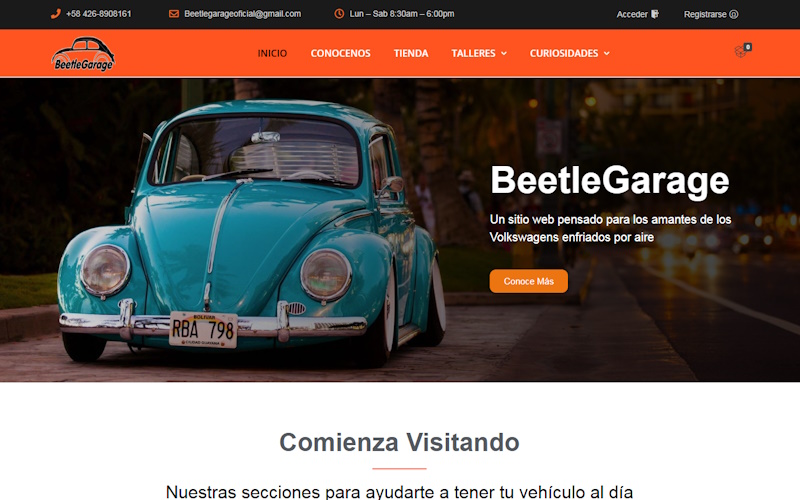Open the shopping cart icon

[x=741, y=52]
